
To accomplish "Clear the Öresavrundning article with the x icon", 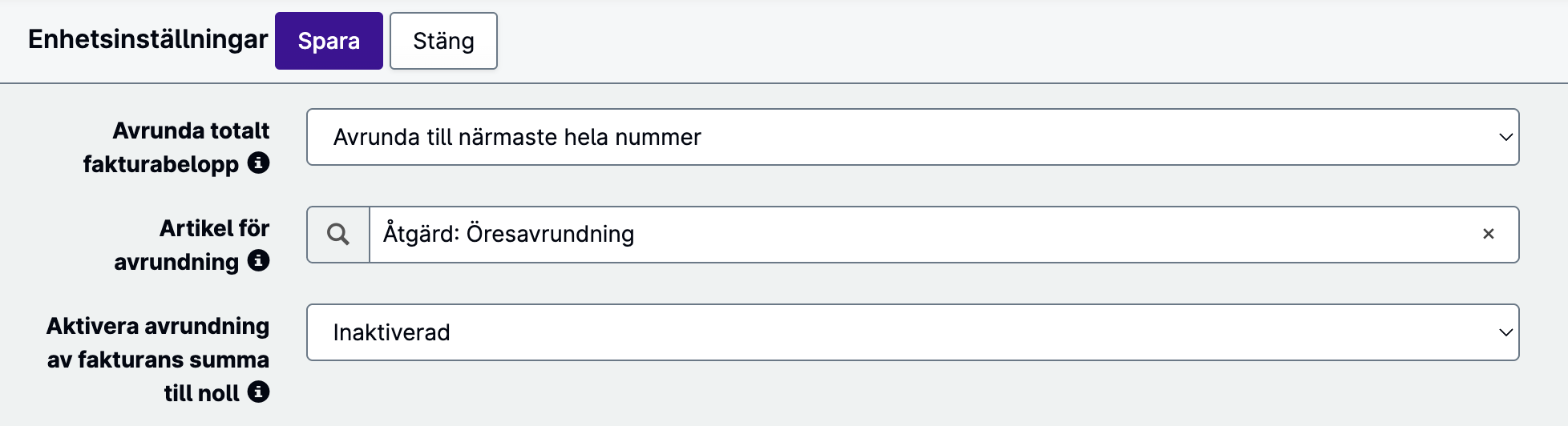I will point(1488,234).
